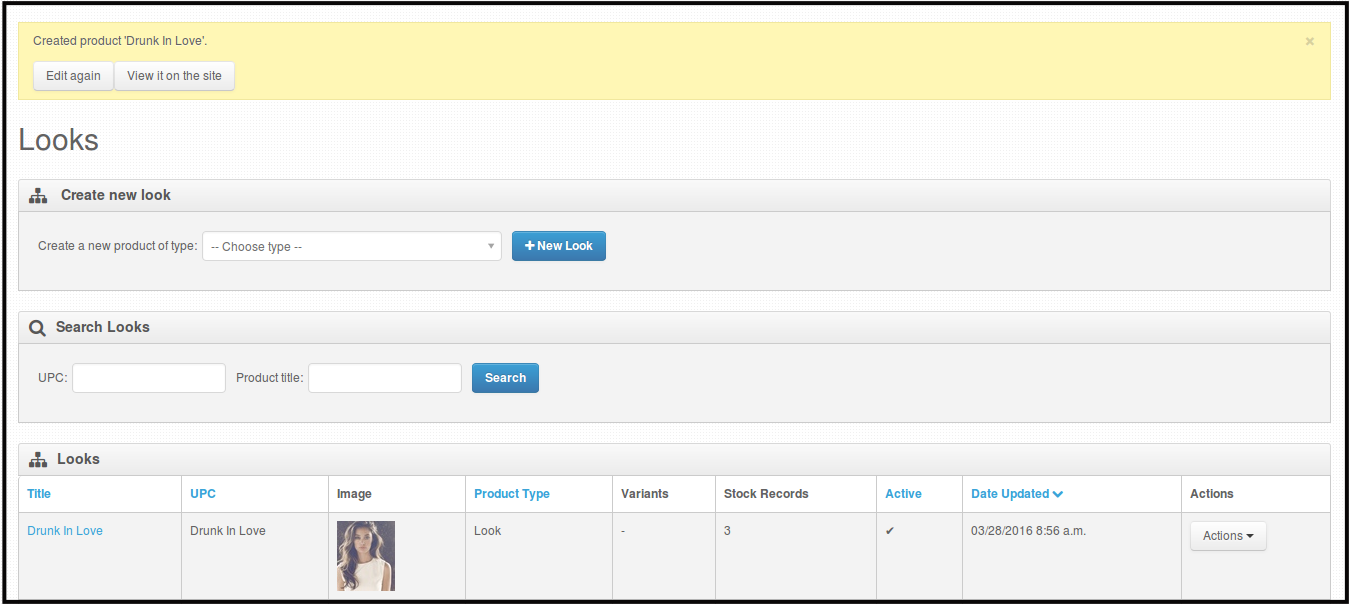Viewport: 1351px width, 604px height.
Task: Sort the table by Title column
Action: click(39, 494)
